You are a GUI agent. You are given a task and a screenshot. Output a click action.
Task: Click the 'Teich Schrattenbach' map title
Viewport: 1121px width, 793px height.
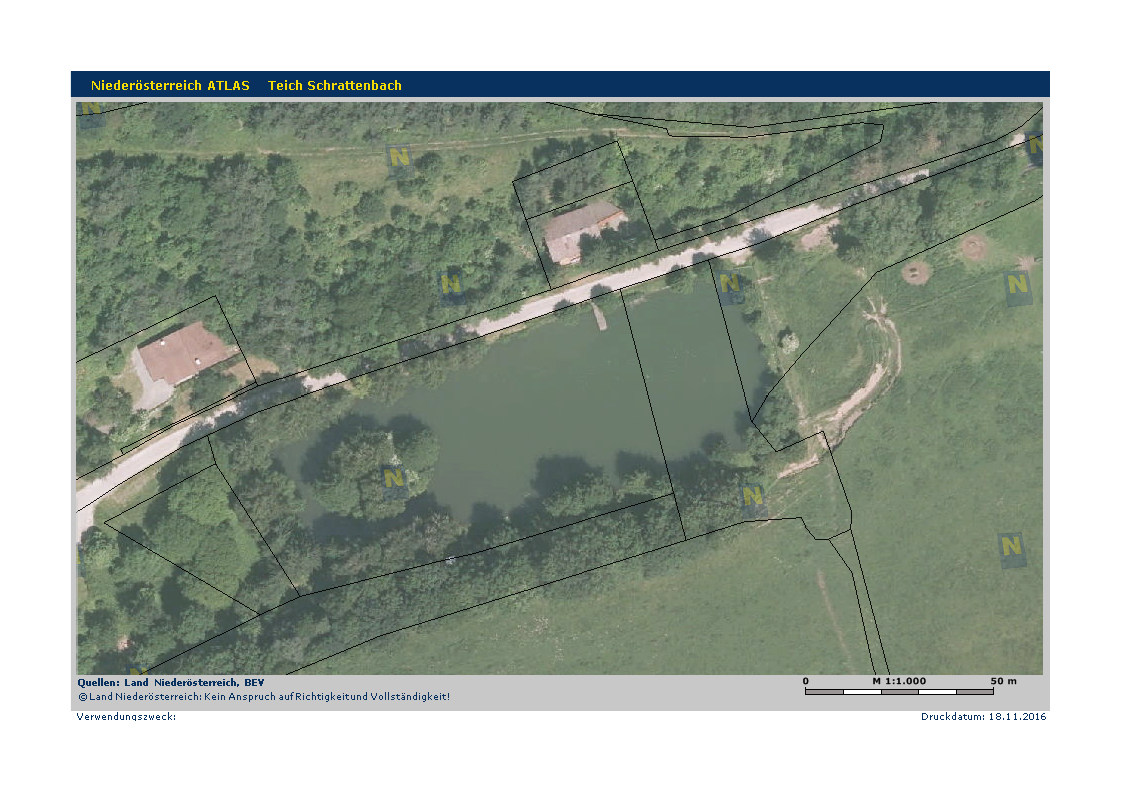335,86
